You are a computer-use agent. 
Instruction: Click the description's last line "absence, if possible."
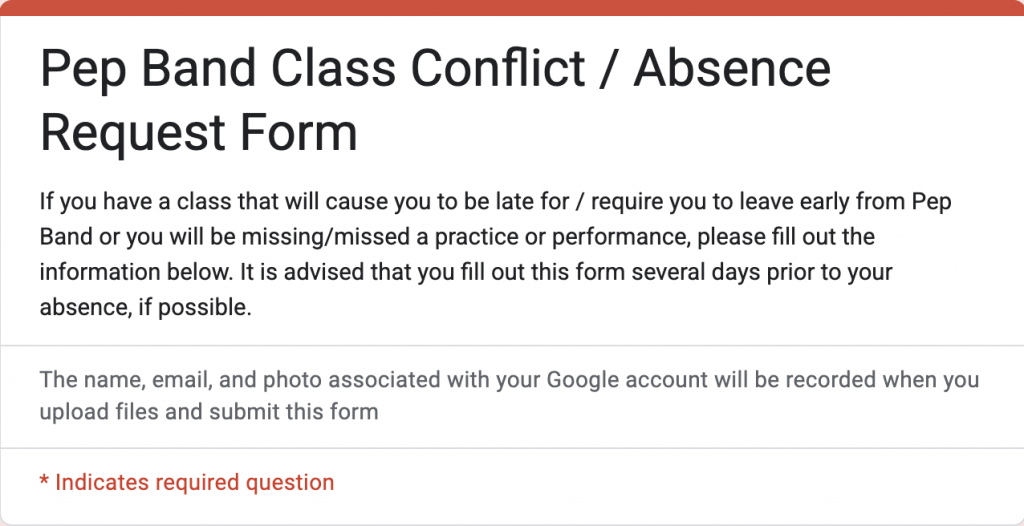click(x=145, y=307)
